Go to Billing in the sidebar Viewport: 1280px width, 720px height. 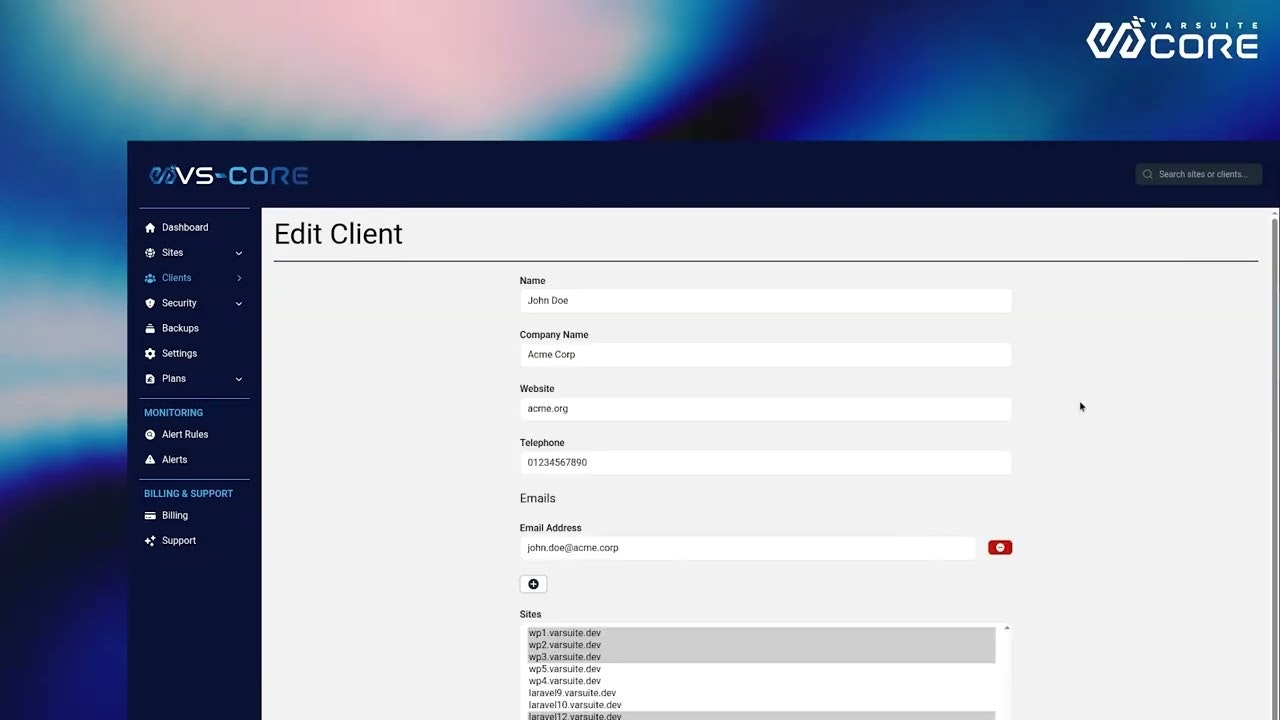[x=175, y=515]
